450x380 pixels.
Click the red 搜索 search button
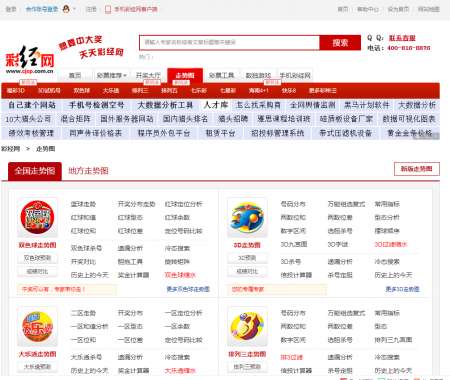pos(340,42)
